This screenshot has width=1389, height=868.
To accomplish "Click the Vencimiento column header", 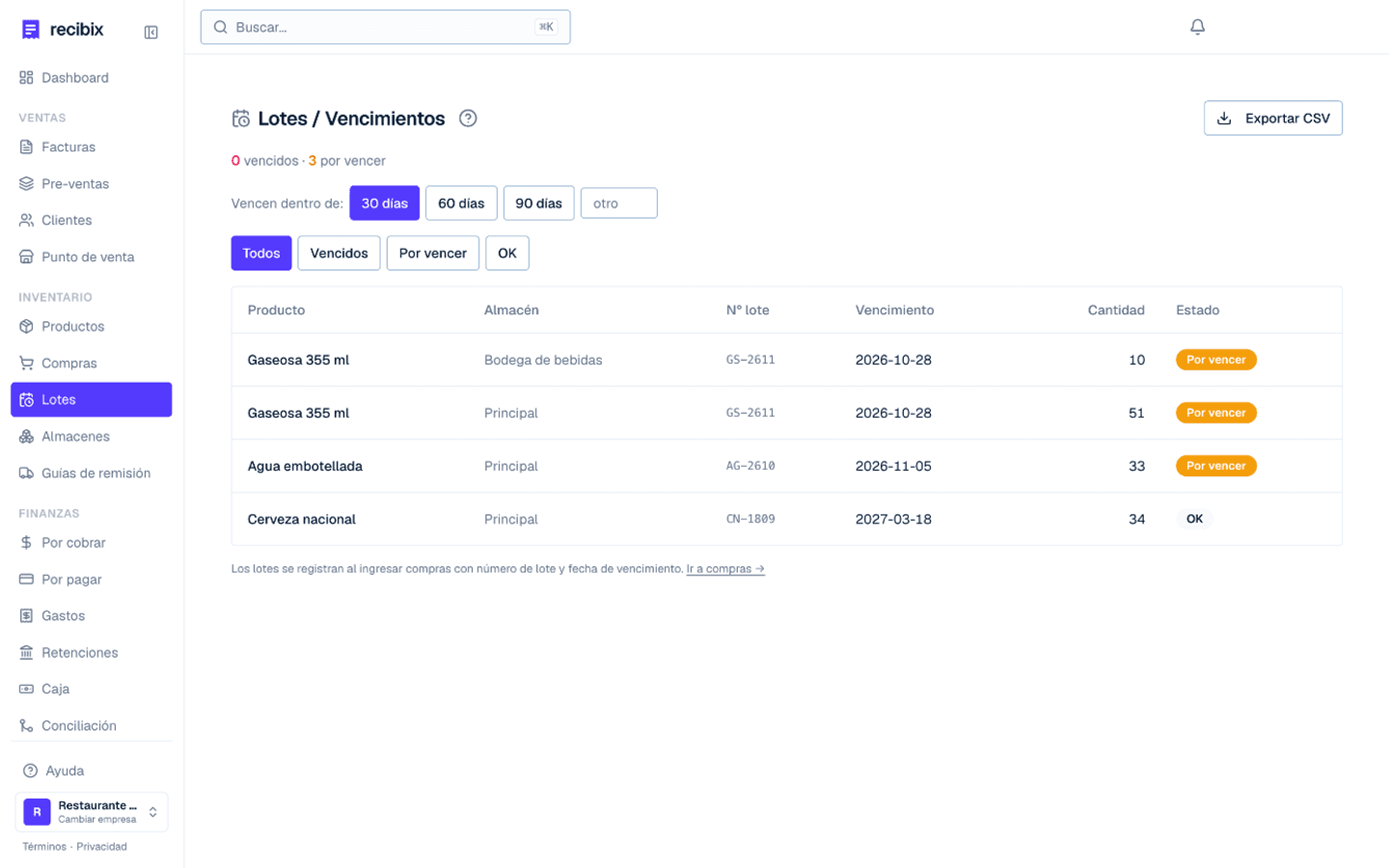I will click(894, 311).
